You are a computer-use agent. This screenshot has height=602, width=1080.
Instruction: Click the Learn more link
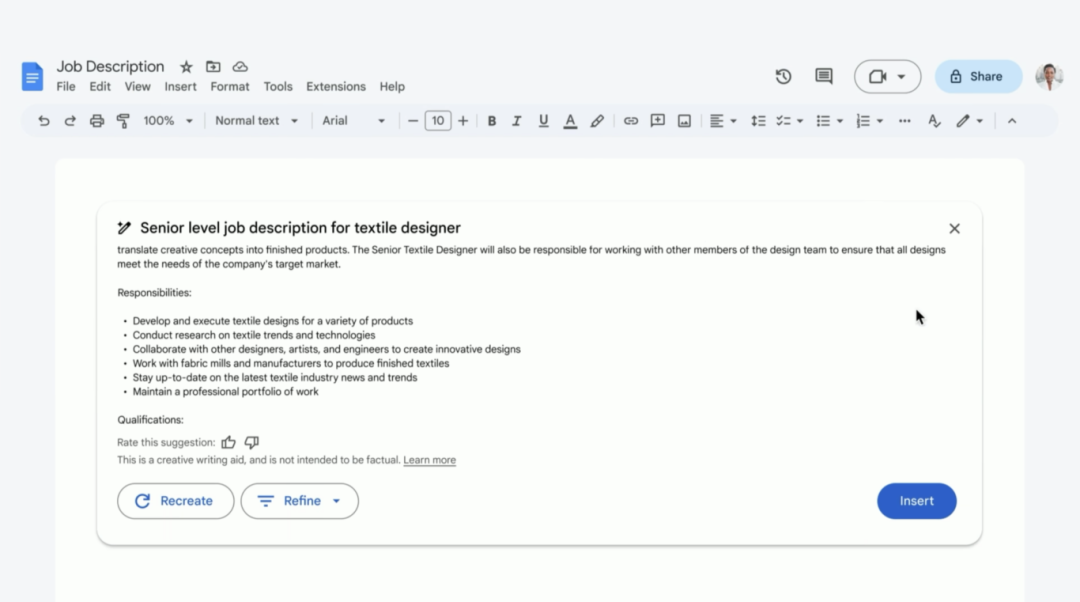pyautogui.click(x=429, y=461)
